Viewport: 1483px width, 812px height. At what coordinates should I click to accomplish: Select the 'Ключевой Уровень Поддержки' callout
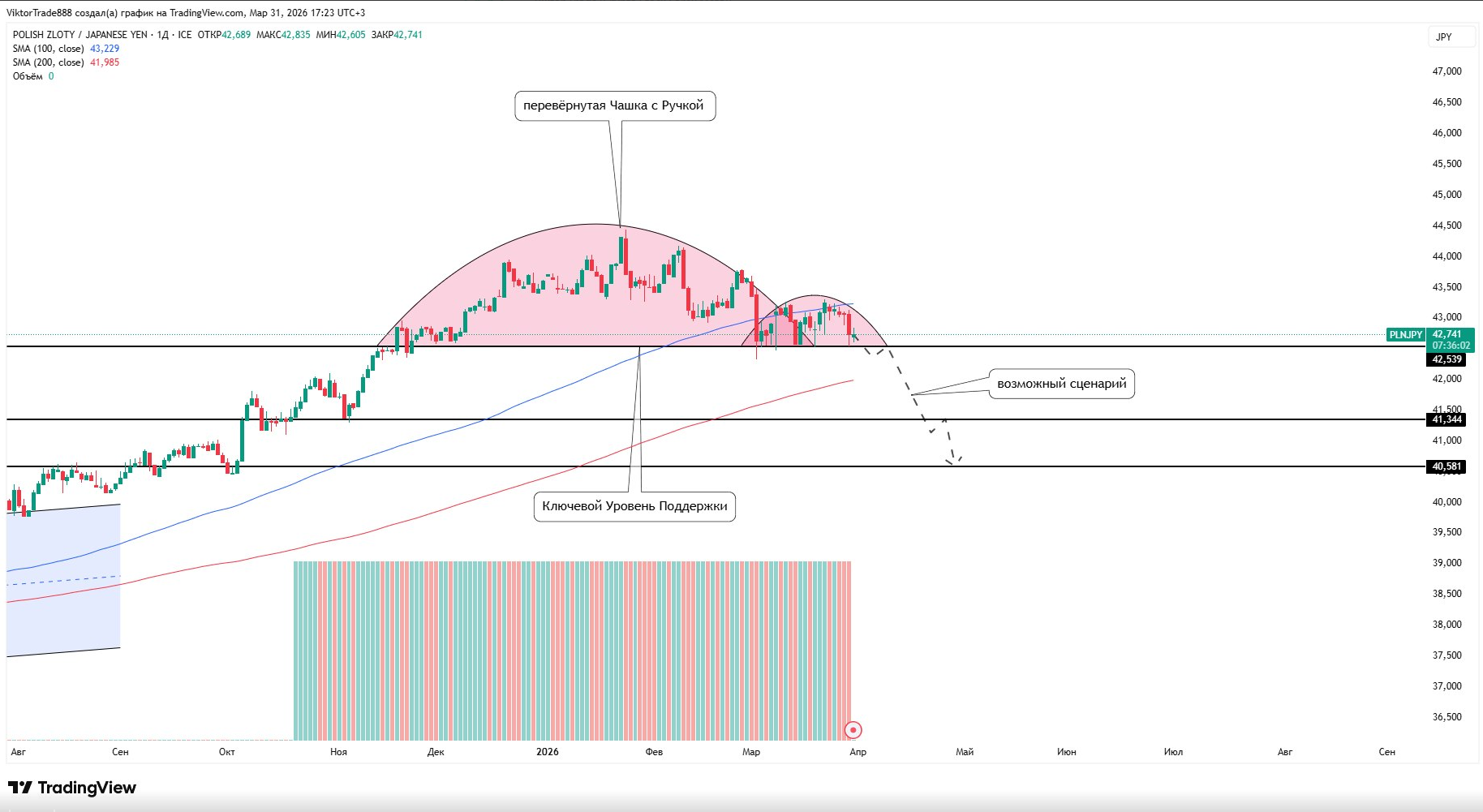coord(634,506)
